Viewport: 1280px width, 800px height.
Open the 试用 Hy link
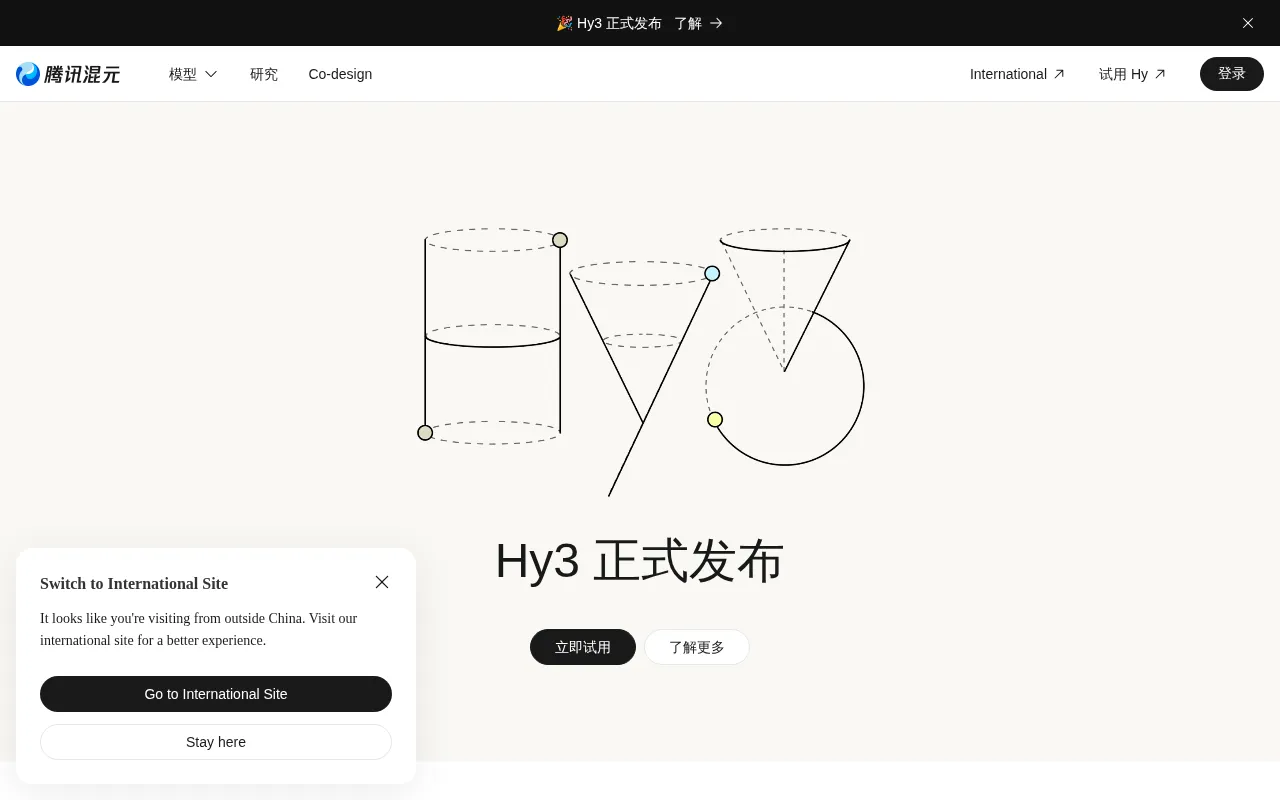pyautogui.click(x=1132, y=74)
